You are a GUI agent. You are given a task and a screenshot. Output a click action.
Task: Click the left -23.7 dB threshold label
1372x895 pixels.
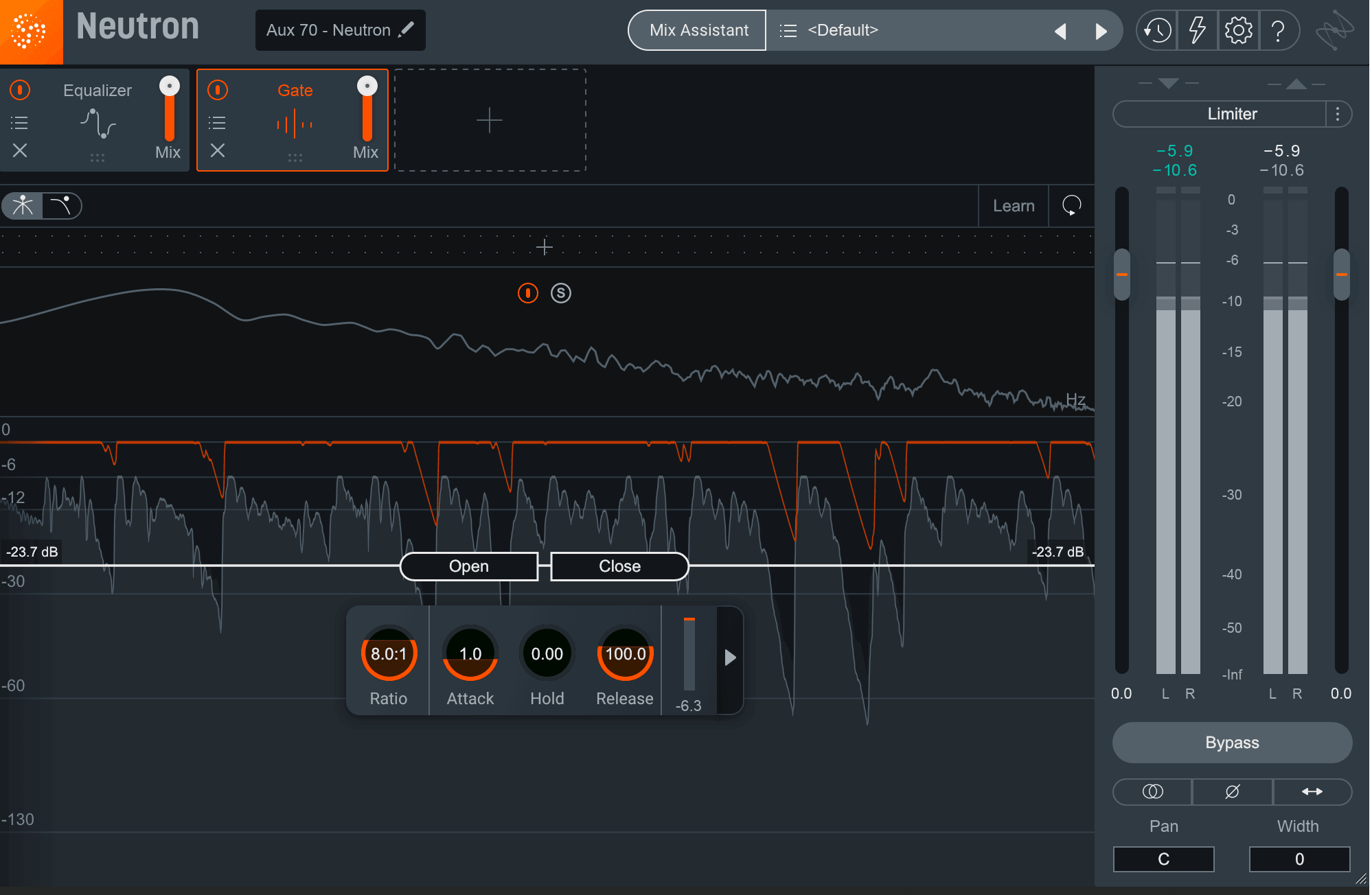point(32,552)
